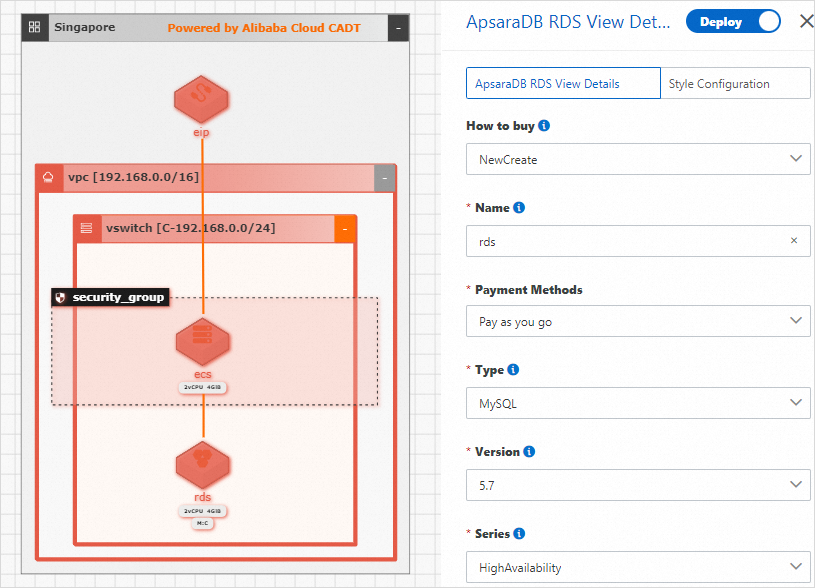
Task: Click info icon next to How to buy
Action: pyautogui.click(x=544, y=126)
